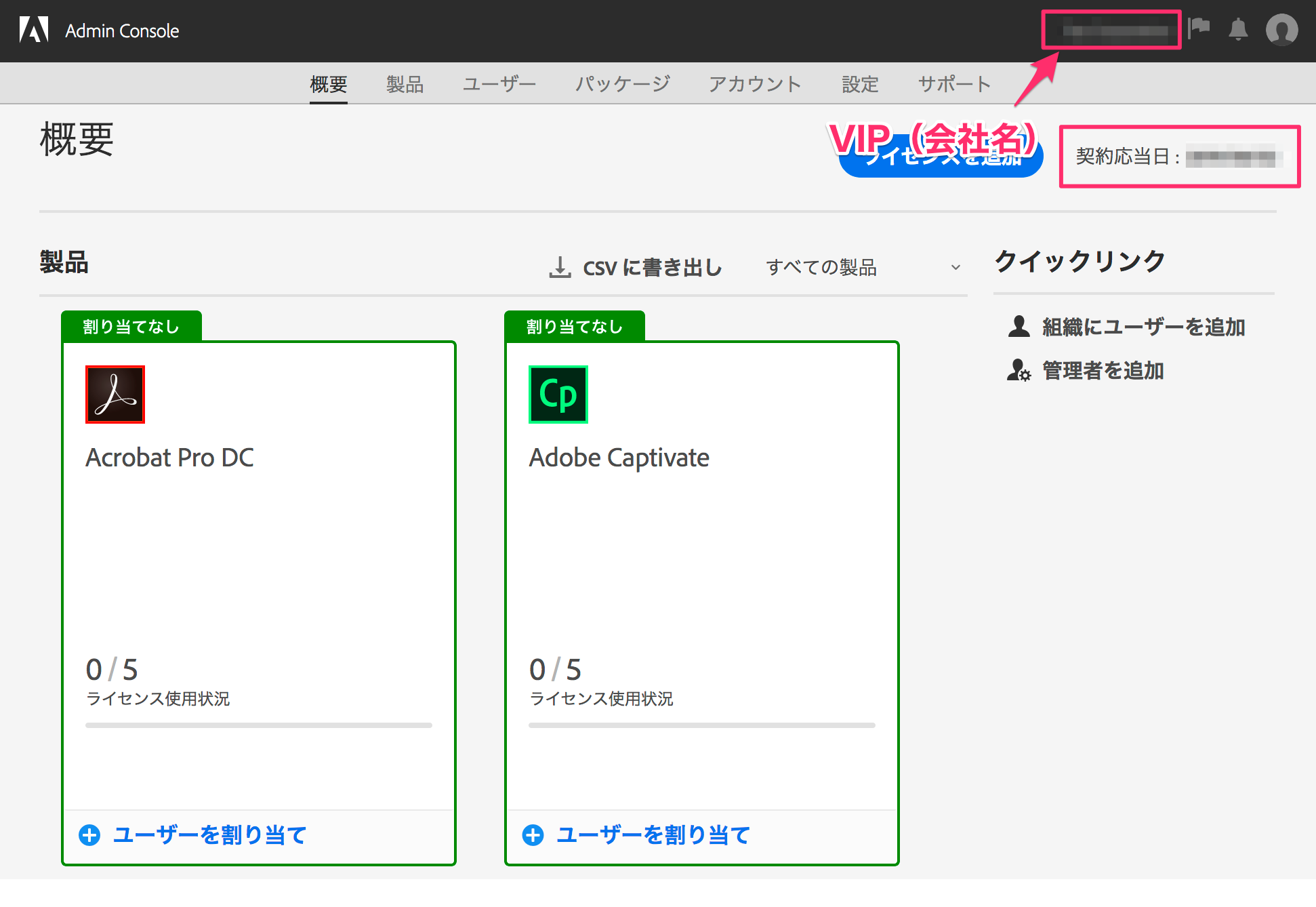This screenshot has width=1316, height=907.
Task: Assign users to Adobe Captivate
Action: click(636, 835)
